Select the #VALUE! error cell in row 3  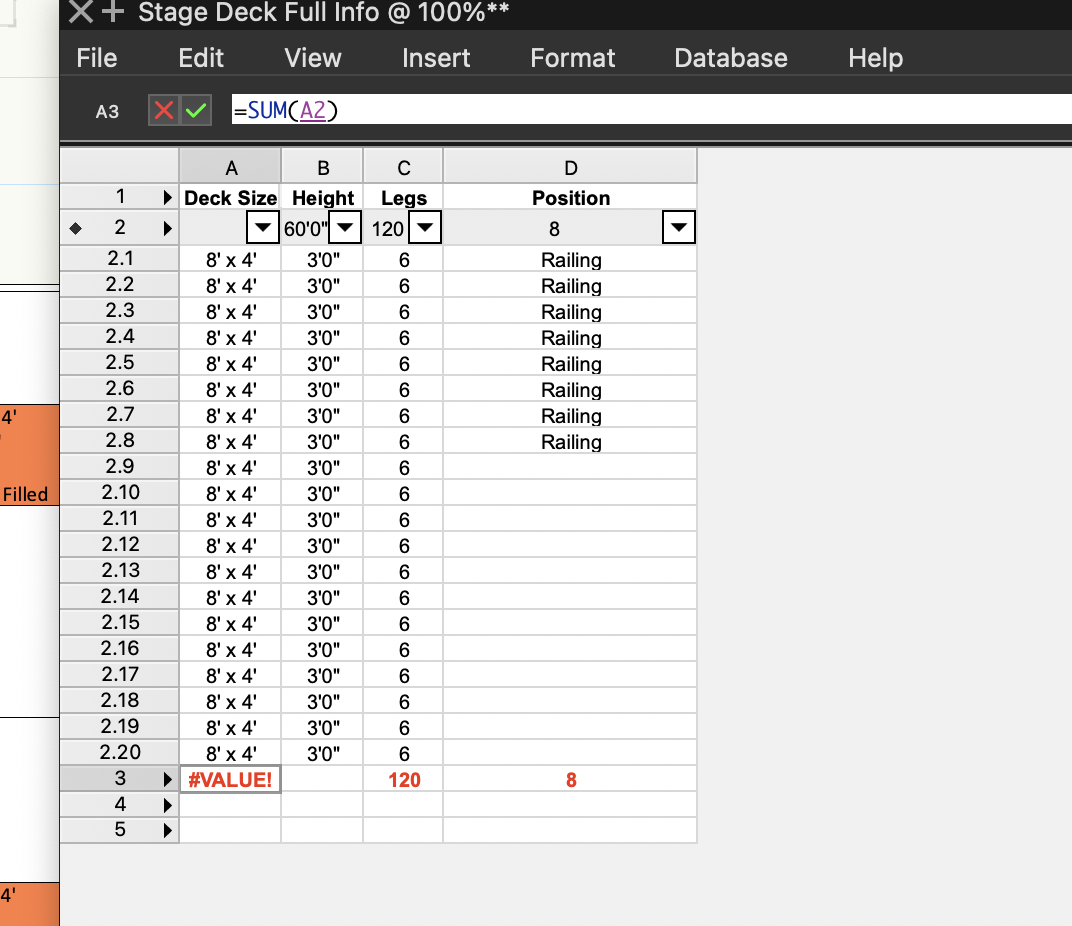pos(230,778)
